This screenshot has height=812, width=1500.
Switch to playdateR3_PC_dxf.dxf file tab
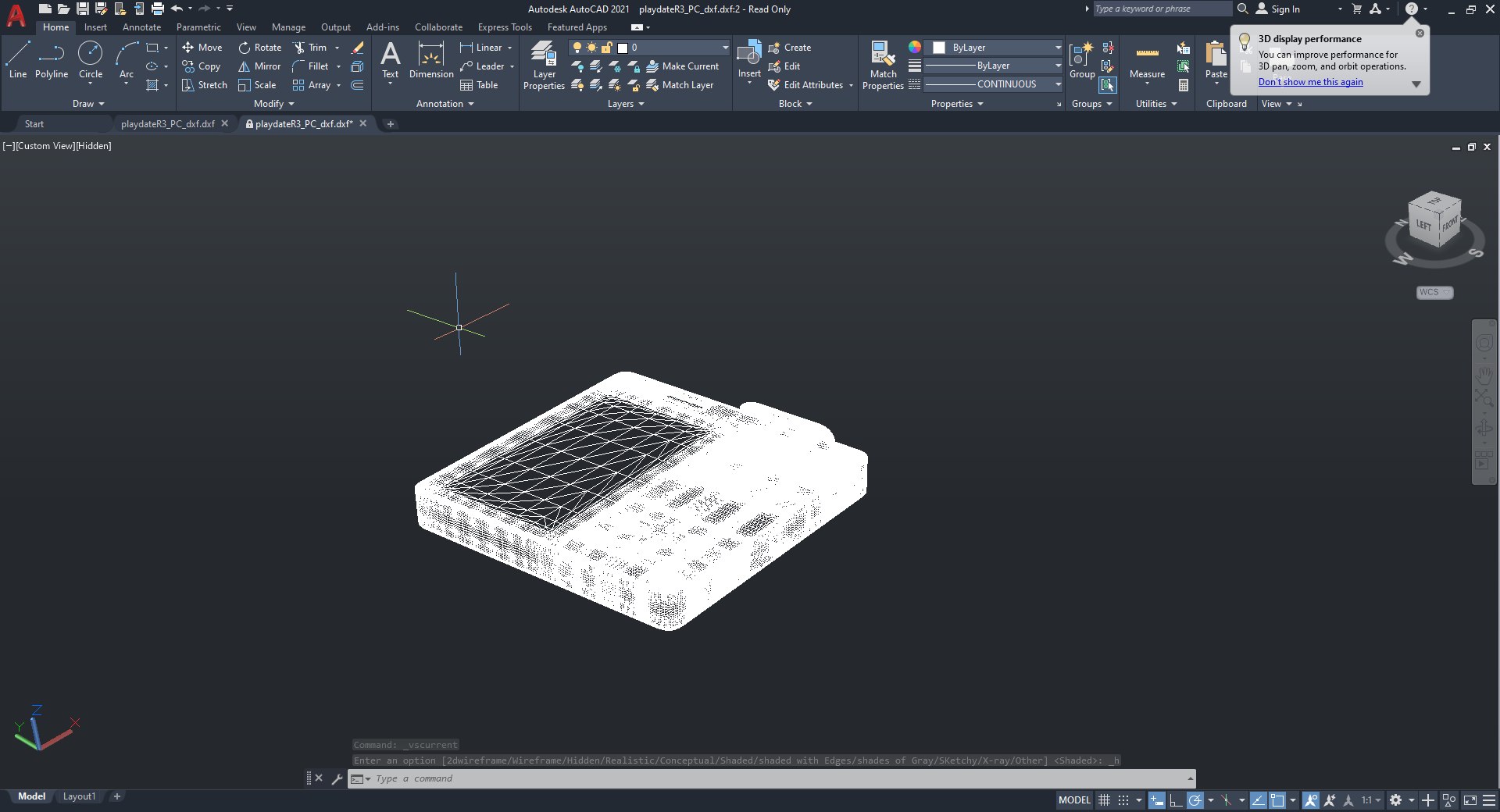pos(168,123)
